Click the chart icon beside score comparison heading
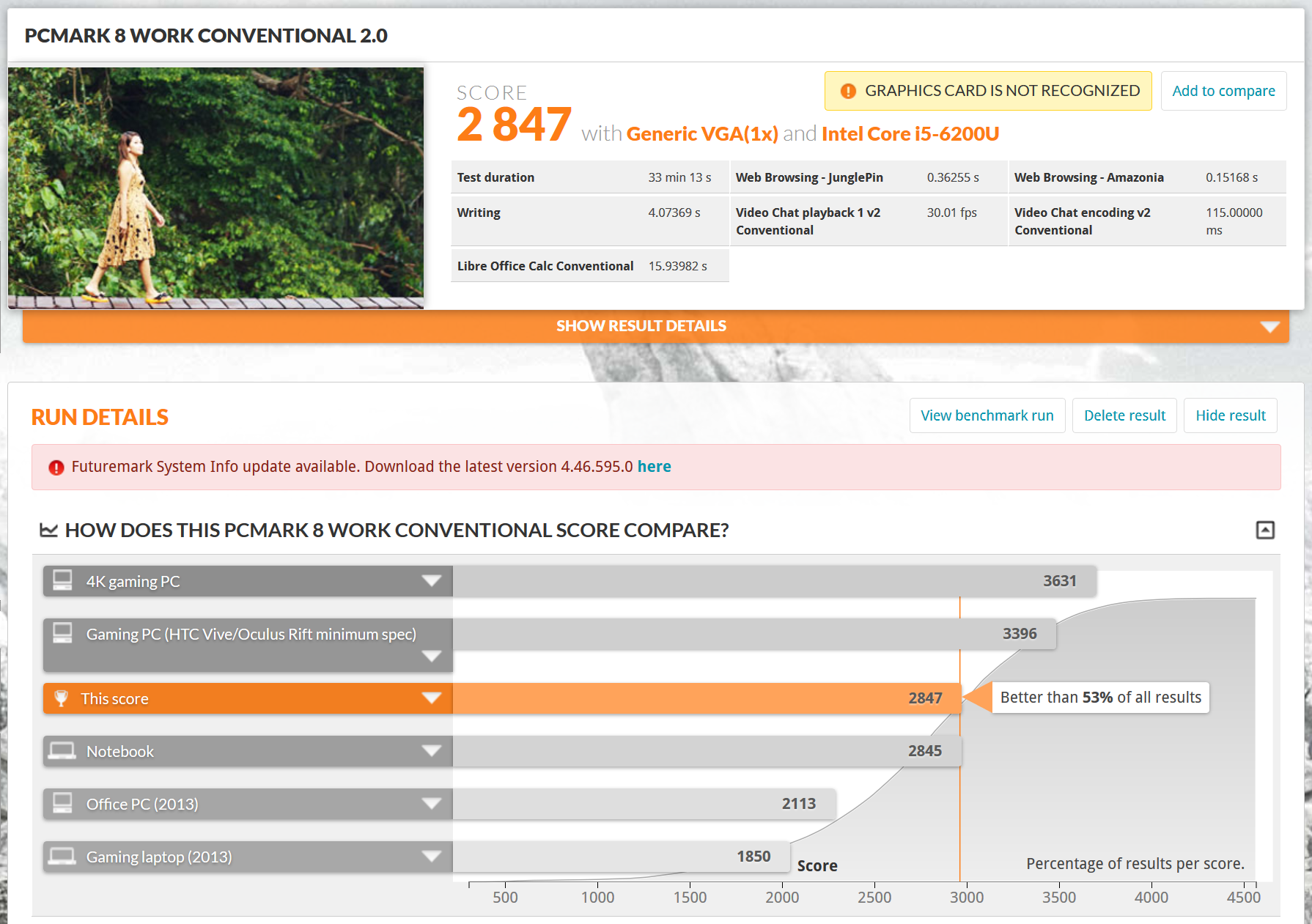The image size is (1312, 924). coord(48,530)
